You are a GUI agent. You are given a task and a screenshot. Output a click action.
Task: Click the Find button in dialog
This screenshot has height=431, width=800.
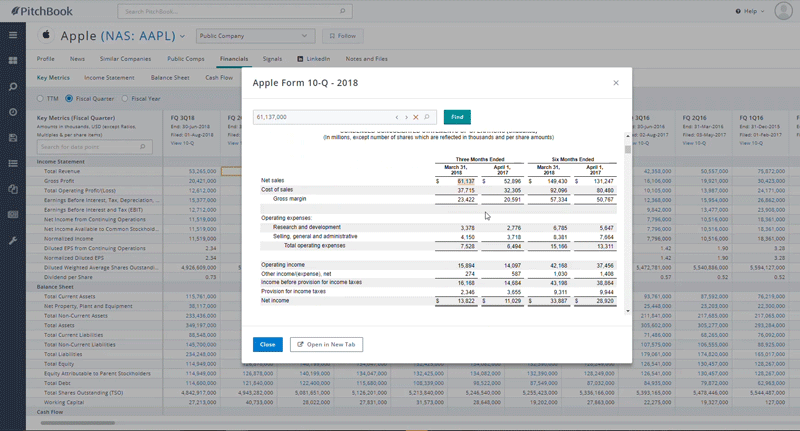tap(457, 117)
